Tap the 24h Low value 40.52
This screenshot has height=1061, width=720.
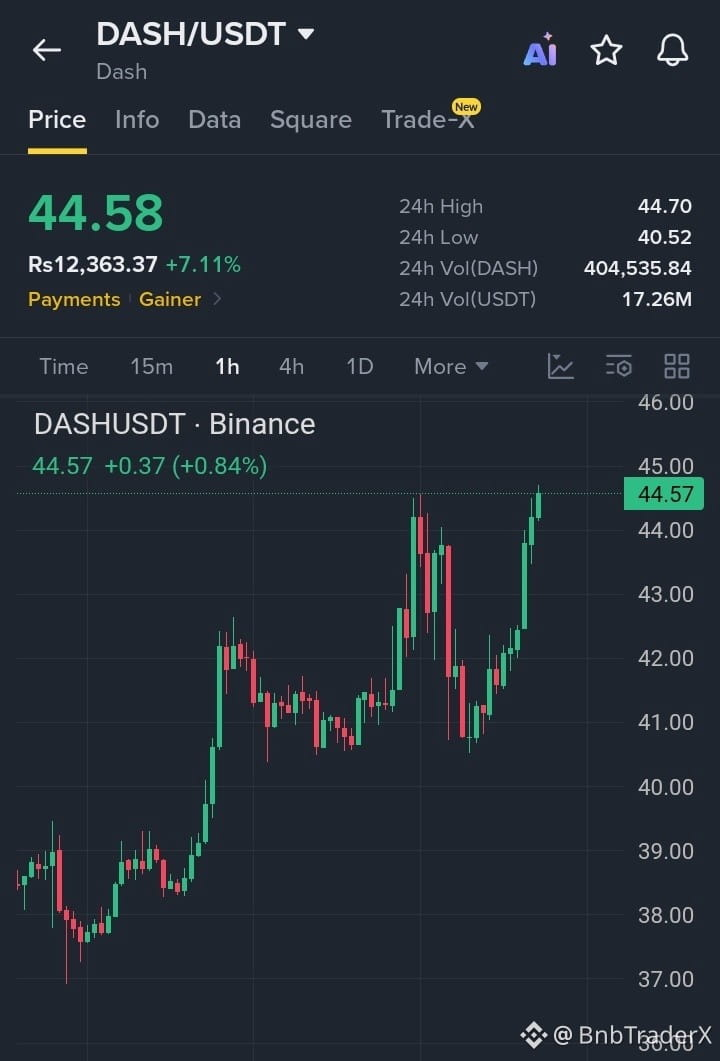[665, 237]
